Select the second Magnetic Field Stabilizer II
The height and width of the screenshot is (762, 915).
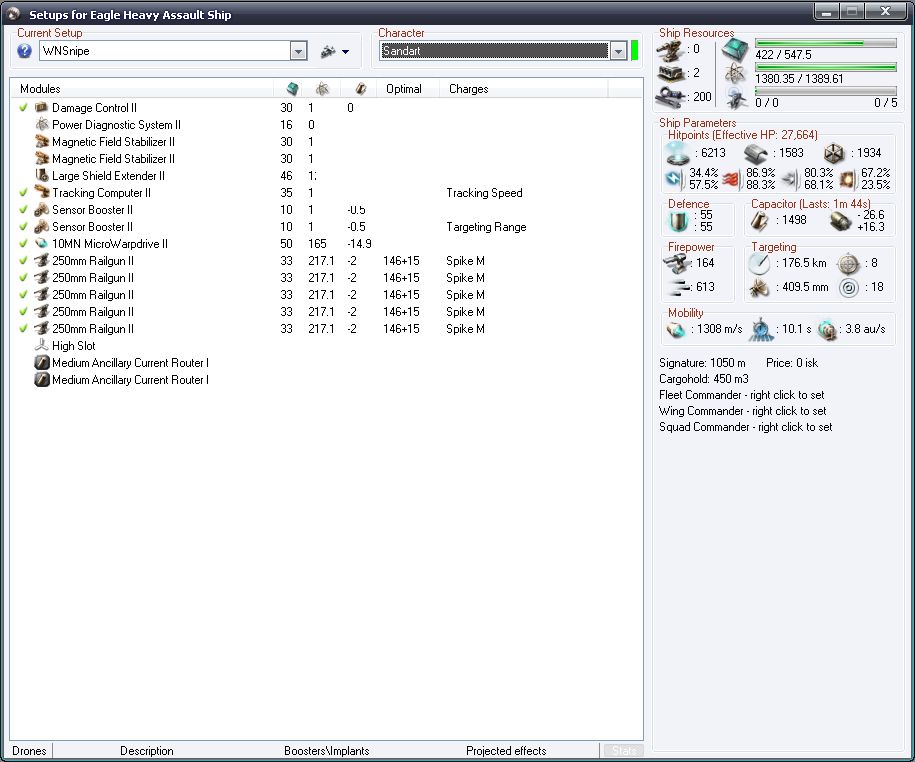(113, 159)
